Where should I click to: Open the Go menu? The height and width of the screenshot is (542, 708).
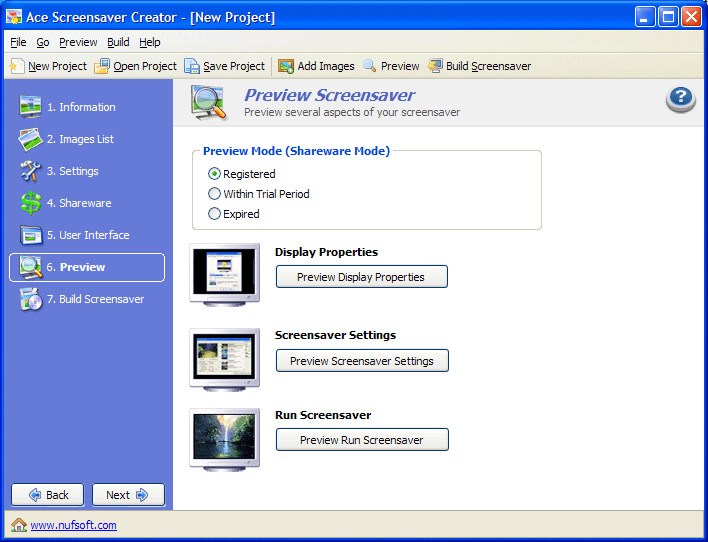coord(43,42)
